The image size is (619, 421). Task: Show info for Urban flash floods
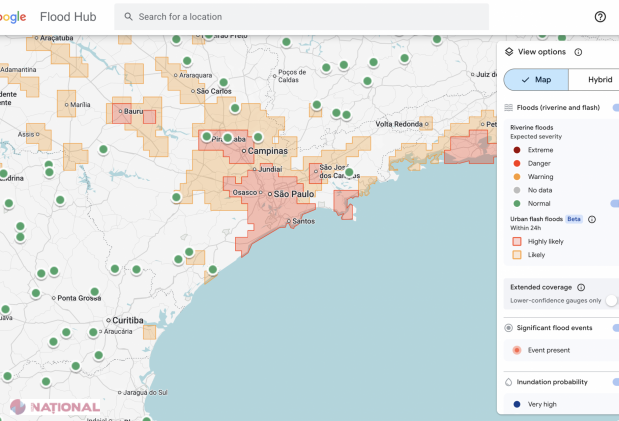click(x=592, y=219)
